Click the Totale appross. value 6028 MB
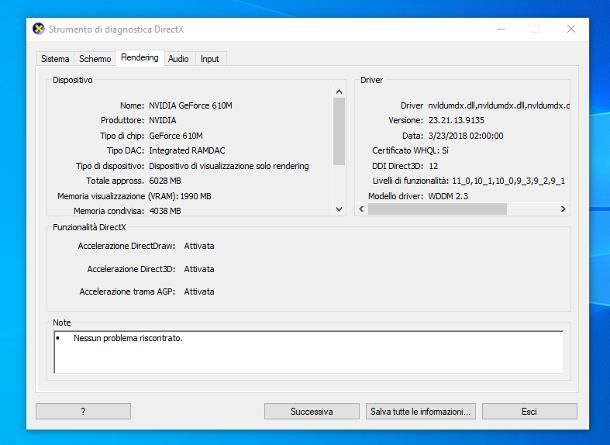This screenshot has height=445, width=610. 165,181
